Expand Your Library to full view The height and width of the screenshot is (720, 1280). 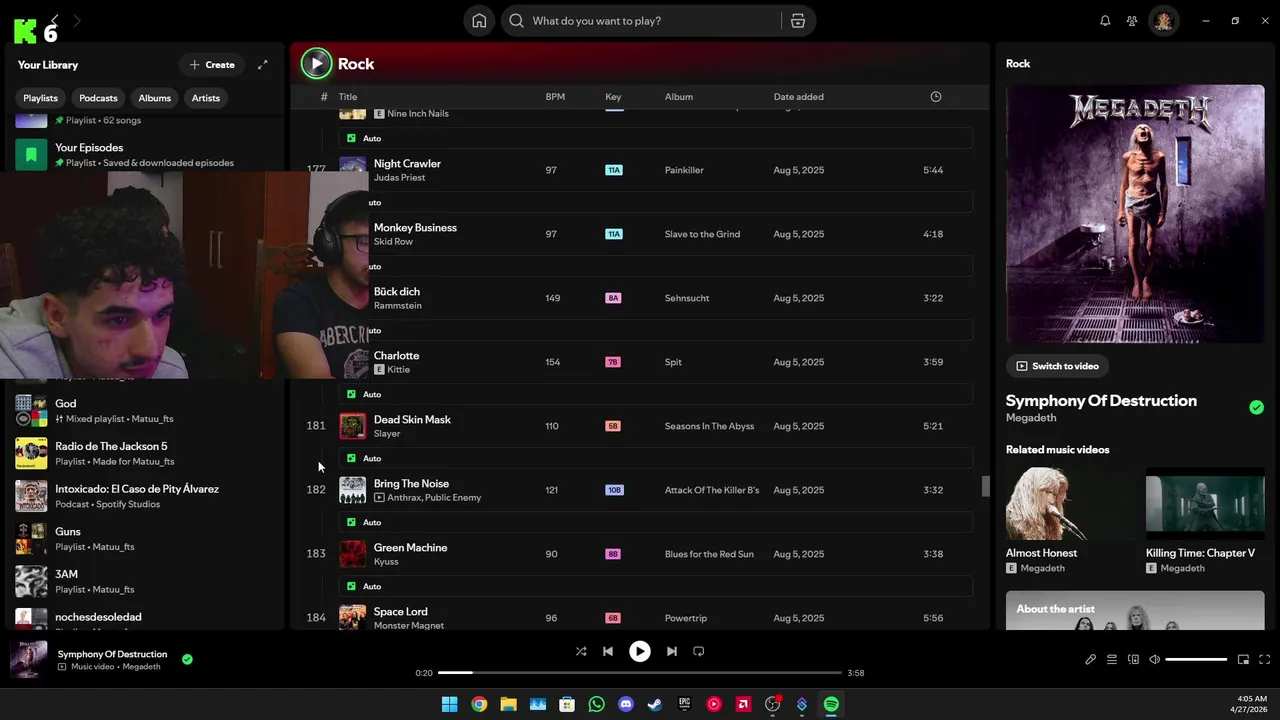(x=263, y=65)
